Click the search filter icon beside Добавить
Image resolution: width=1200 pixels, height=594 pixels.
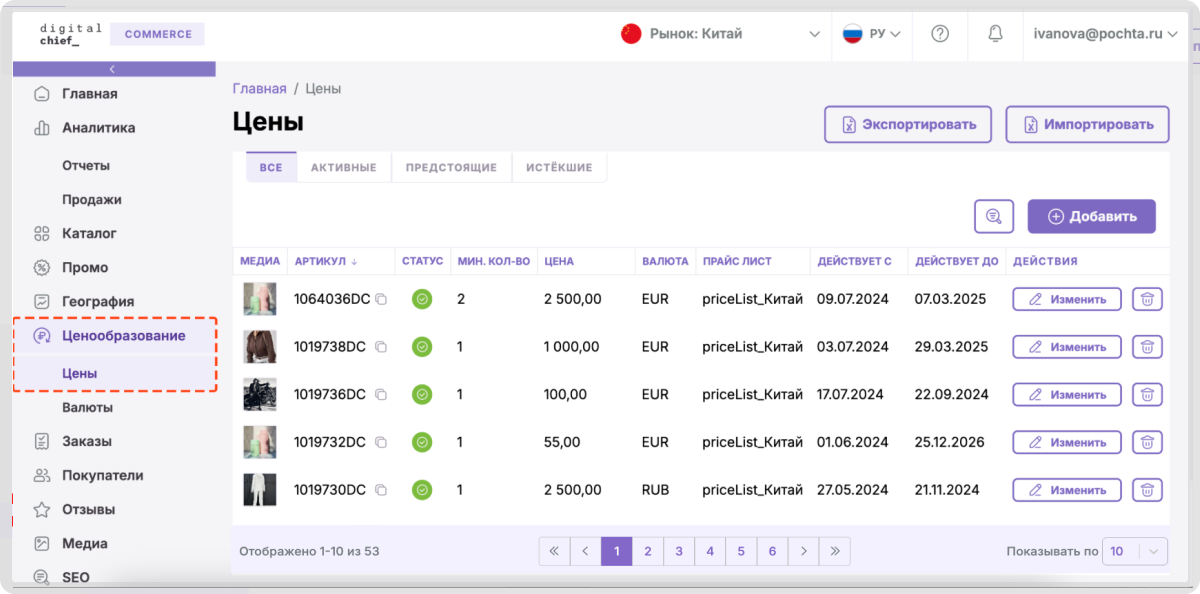[994, 216]
